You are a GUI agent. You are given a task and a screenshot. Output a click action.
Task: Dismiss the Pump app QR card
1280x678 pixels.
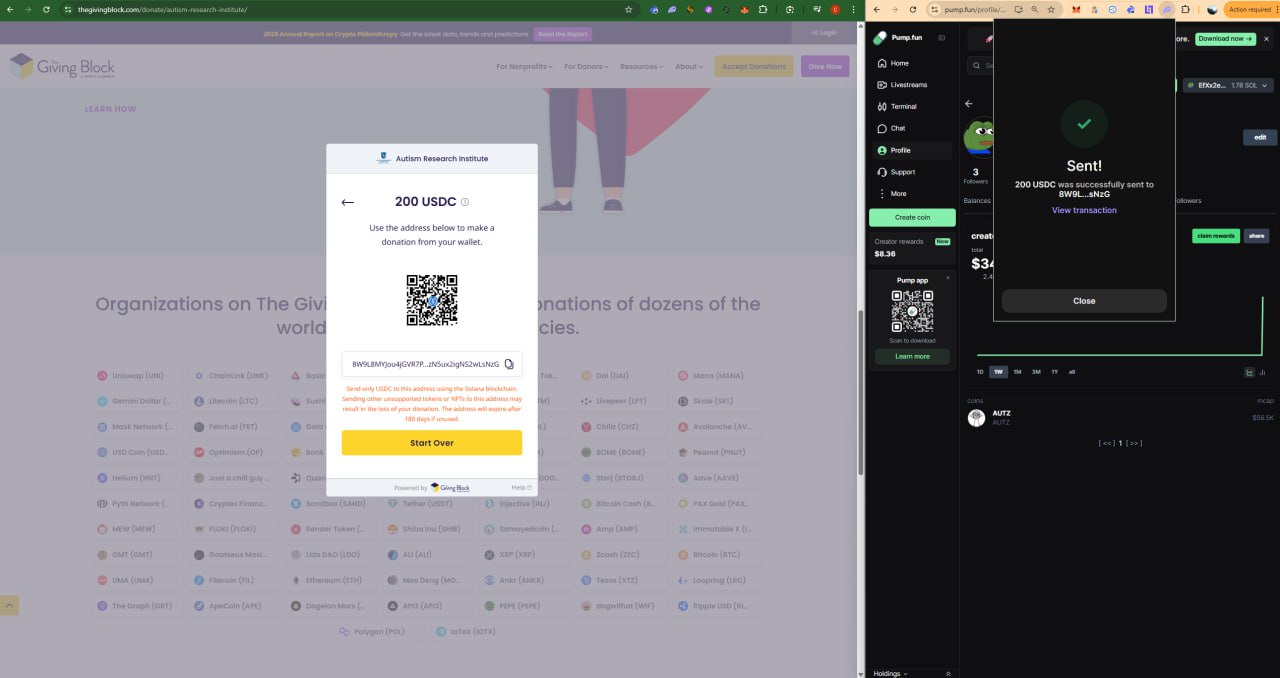[948, 277]
